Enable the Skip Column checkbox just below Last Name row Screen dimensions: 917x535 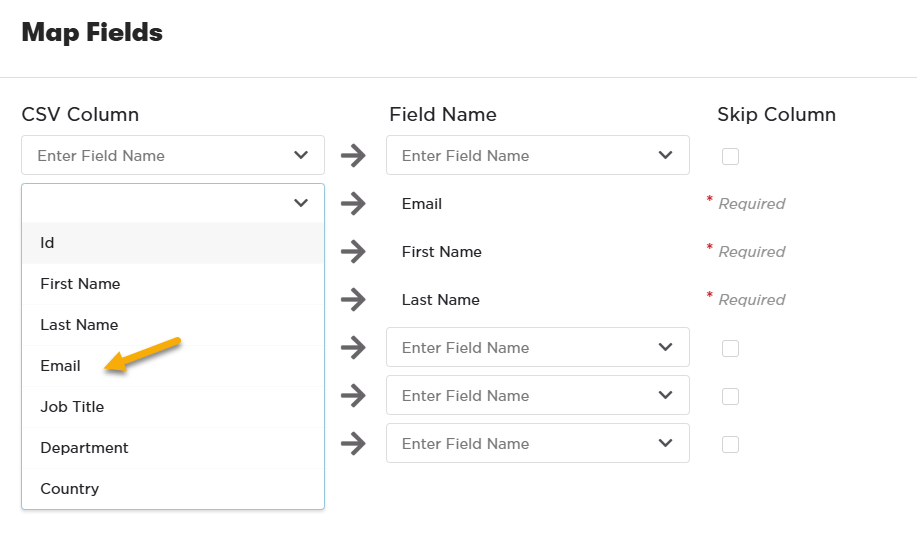click(731, 348)
